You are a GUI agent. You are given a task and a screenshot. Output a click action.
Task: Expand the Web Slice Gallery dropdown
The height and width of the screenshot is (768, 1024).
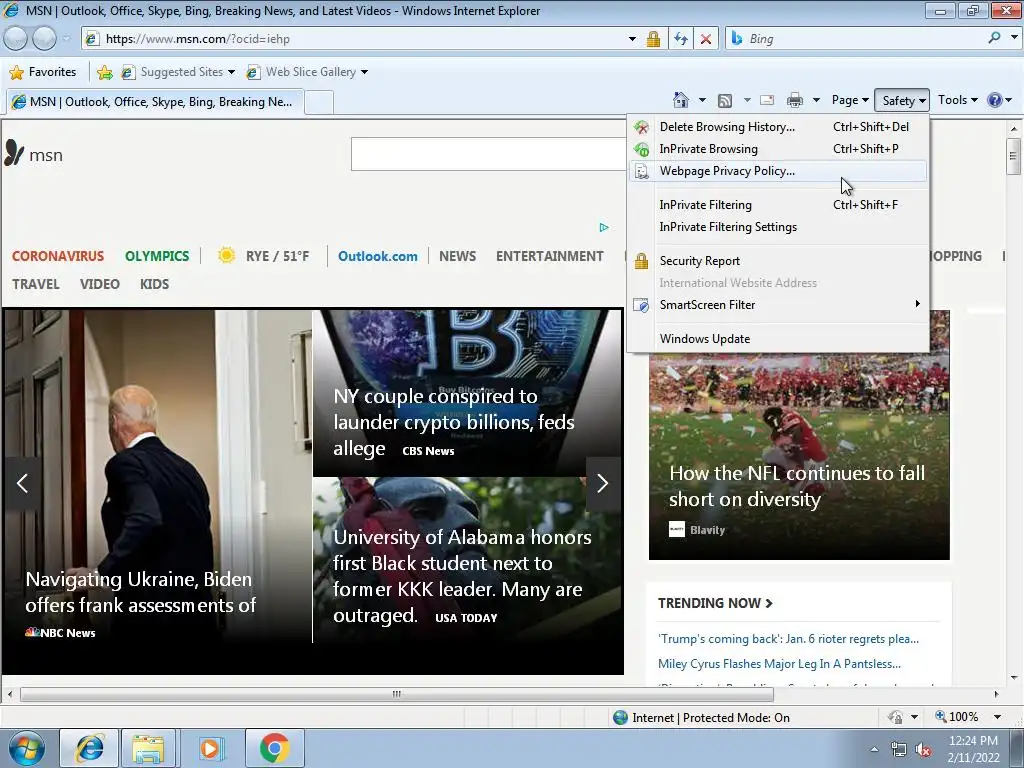click(x=364, y=72)
